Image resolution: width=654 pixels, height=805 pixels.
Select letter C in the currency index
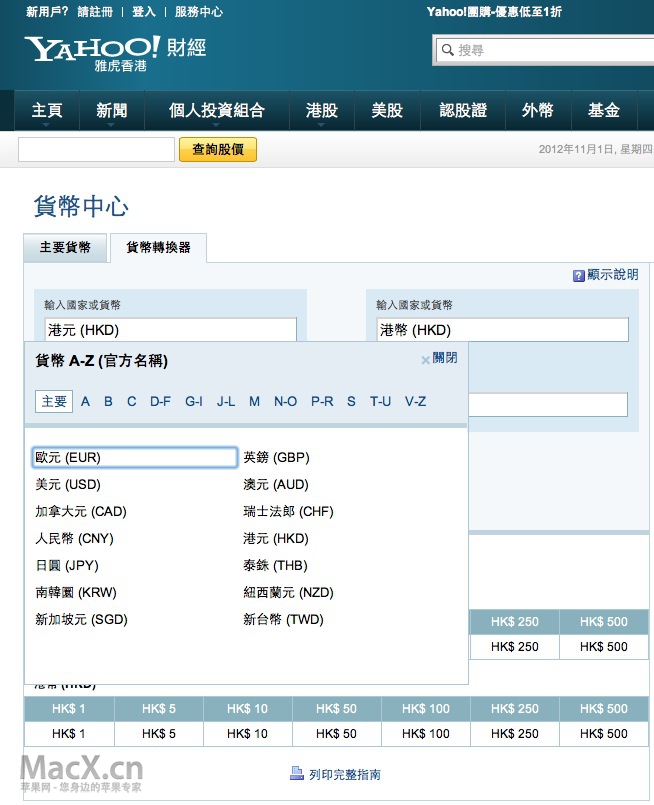click(x=132, y=401)
